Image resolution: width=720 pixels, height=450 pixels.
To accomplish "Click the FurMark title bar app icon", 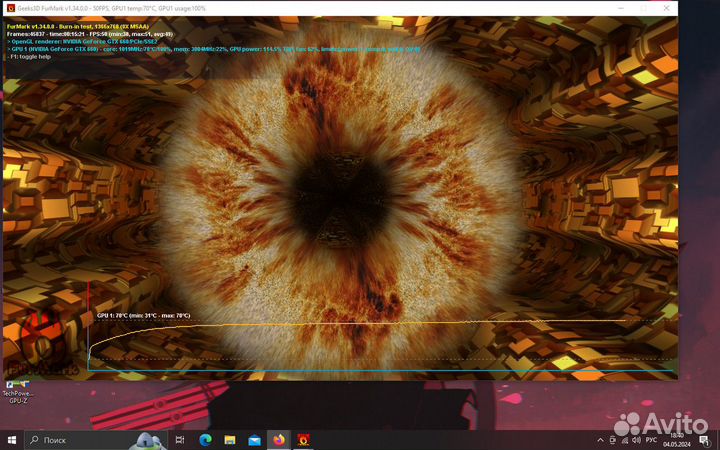I will (10, 6).
